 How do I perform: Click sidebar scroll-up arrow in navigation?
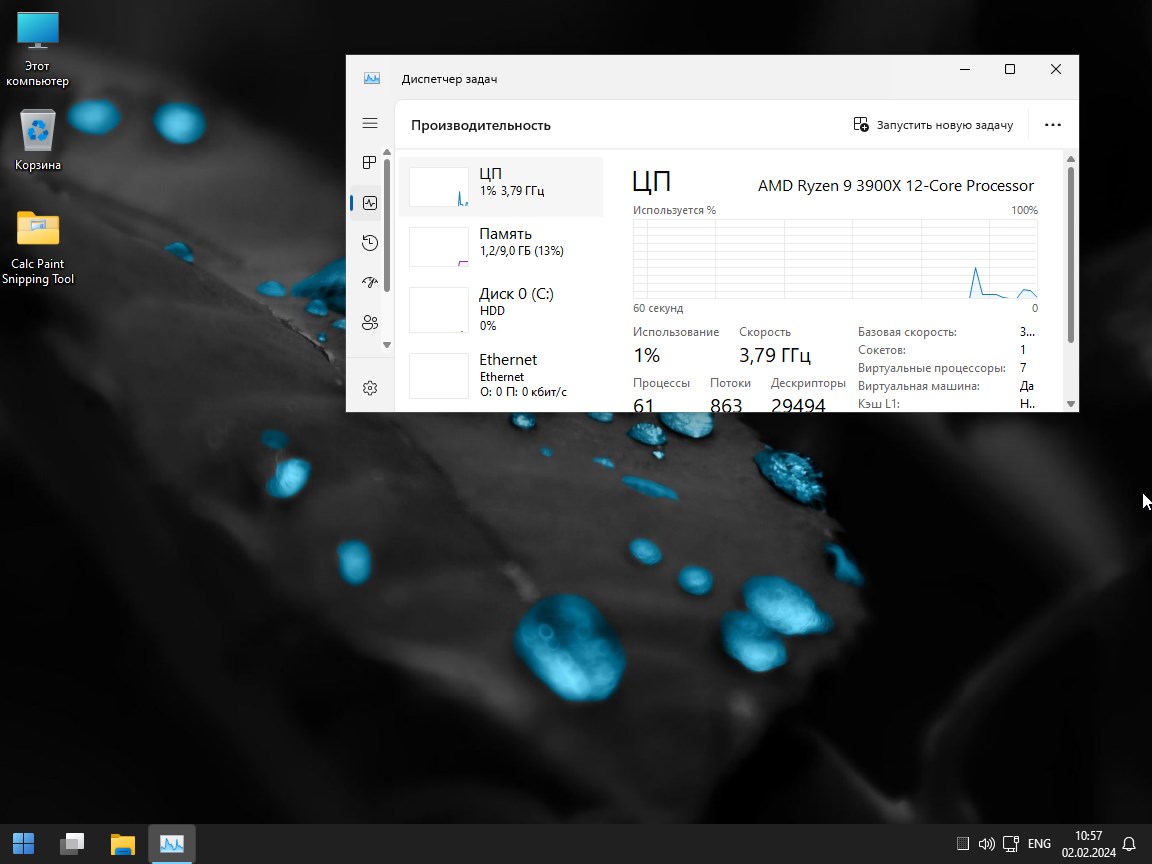[x=387, y=152]
